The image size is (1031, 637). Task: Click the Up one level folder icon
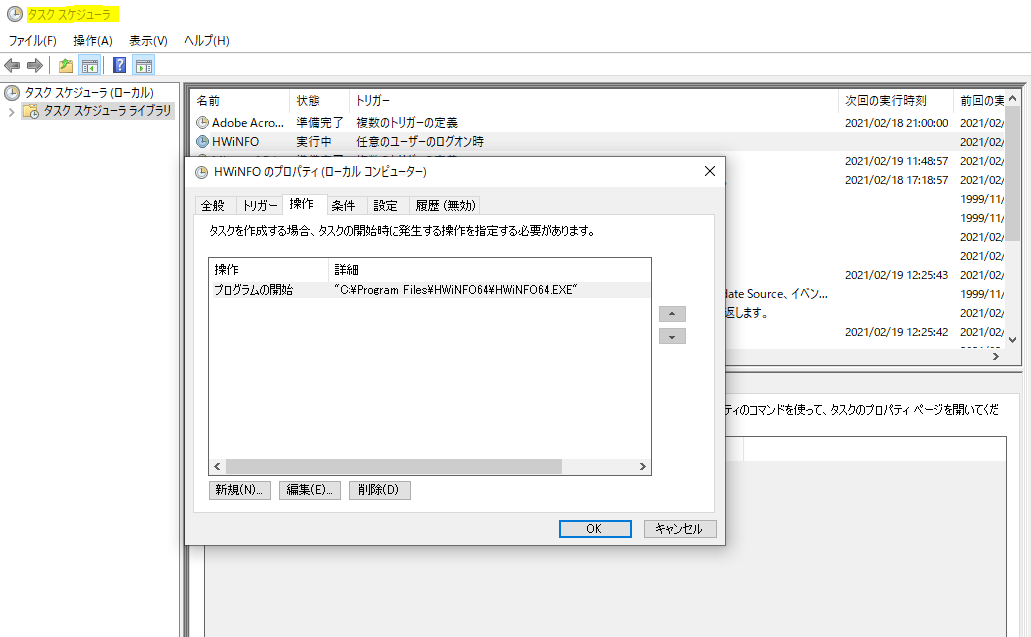pyautogui.click(x=66, y=65)
